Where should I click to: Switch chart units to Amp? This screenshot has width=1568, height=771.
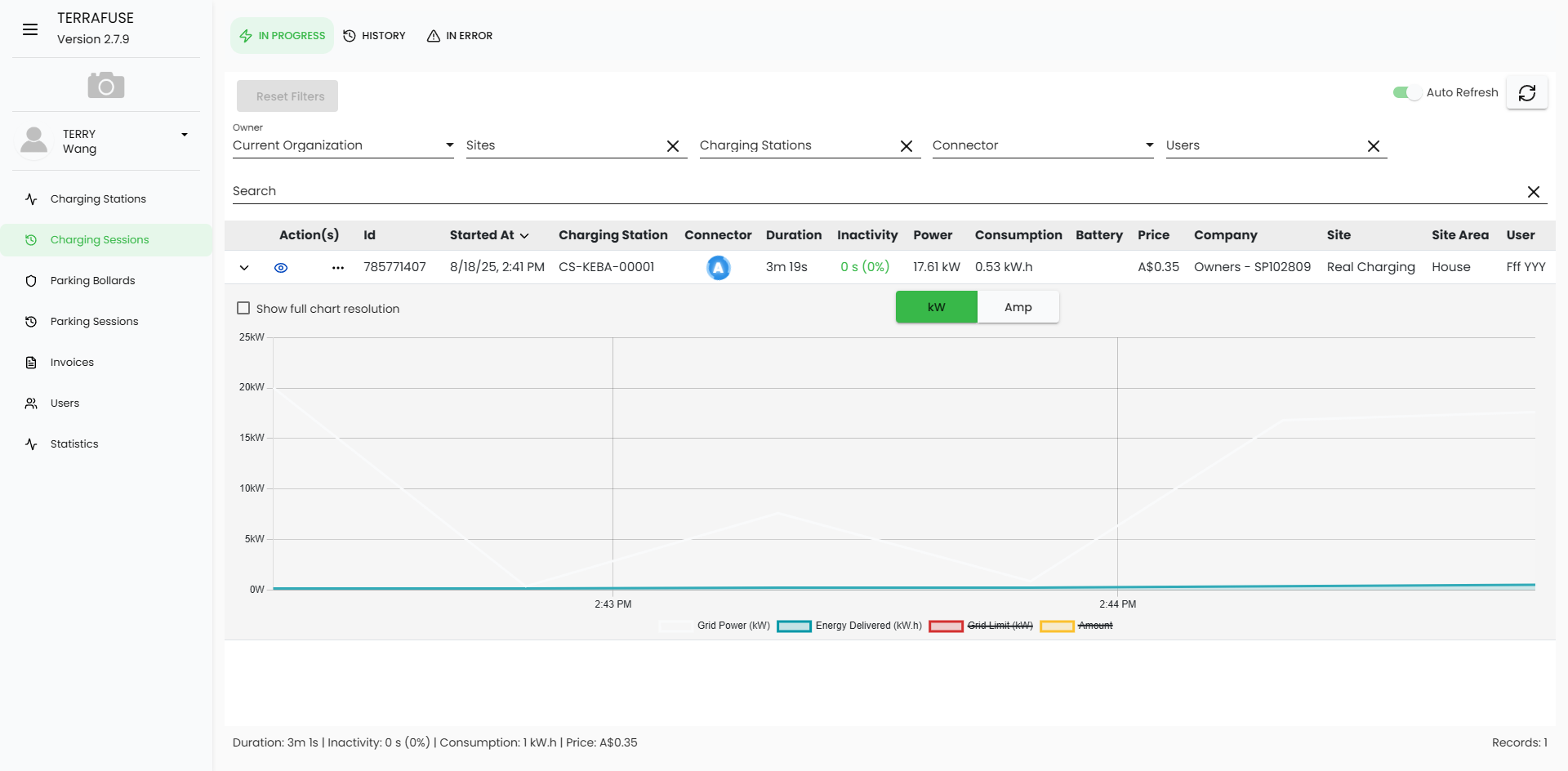(x=1018, y=307)
